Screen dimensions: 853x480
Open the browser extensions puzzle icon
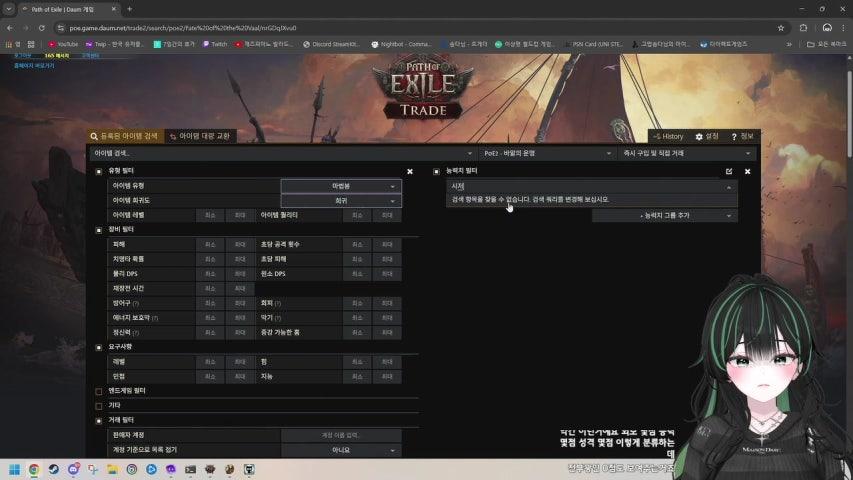[803, 28]
